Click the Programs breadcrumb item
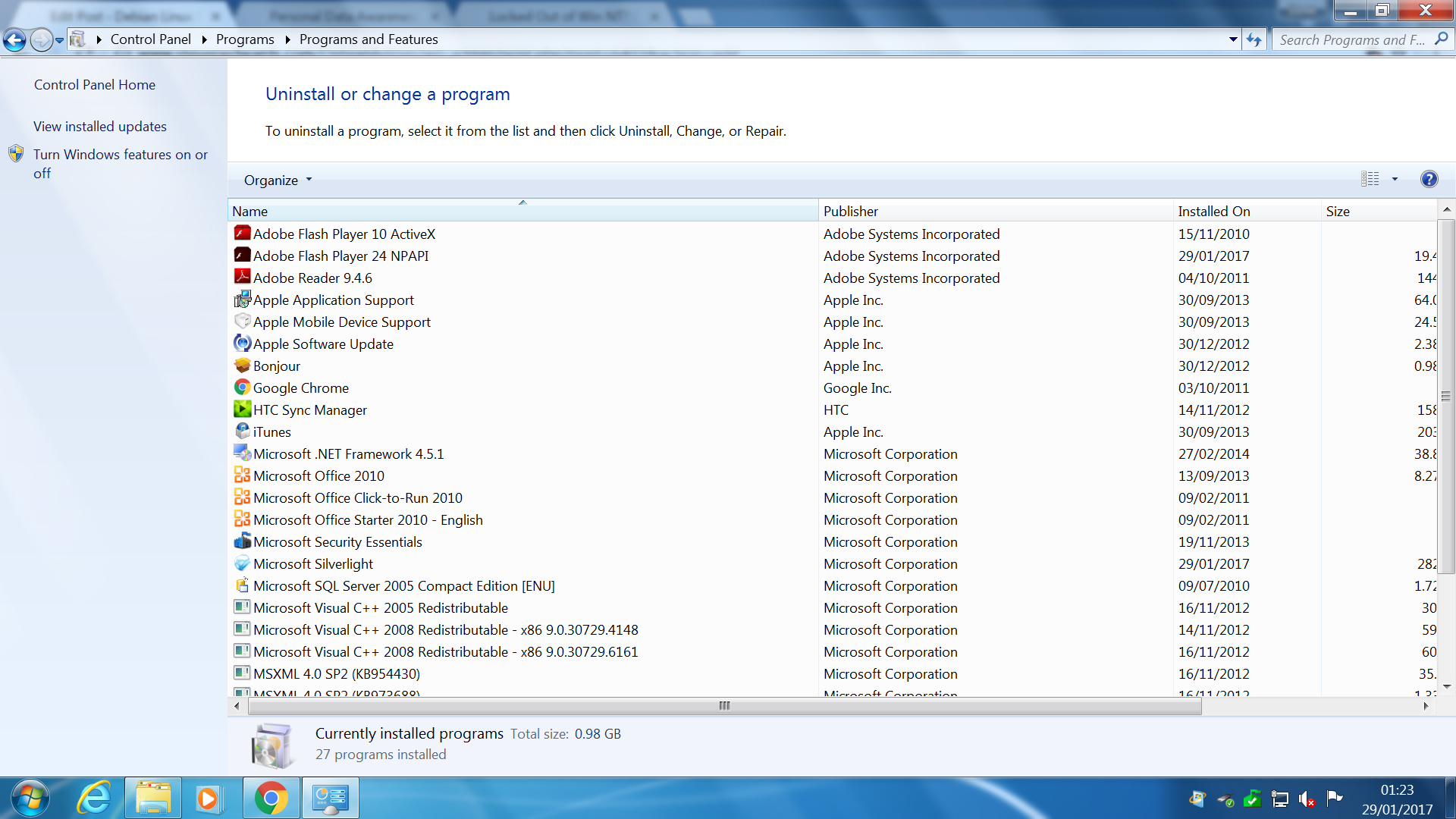The width and height of the screenshot is (1456, 819). coord(245,39)
